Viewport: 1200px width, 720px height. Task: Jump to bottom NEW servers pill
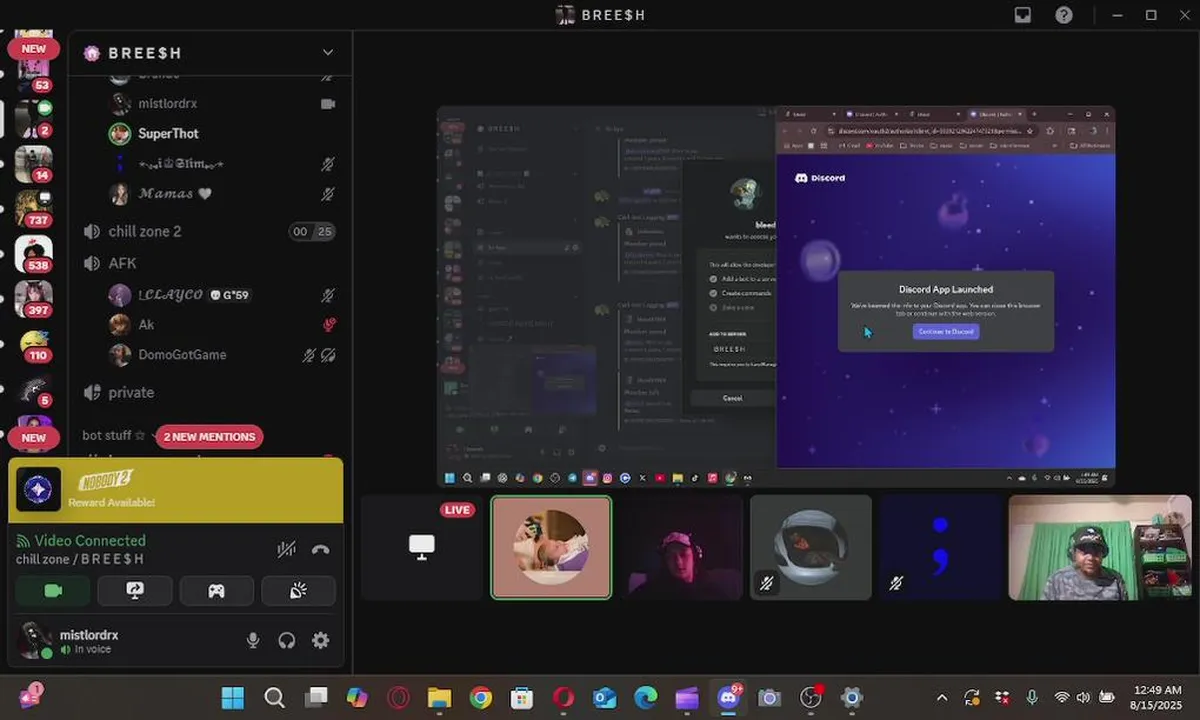[x=33, y=438]
